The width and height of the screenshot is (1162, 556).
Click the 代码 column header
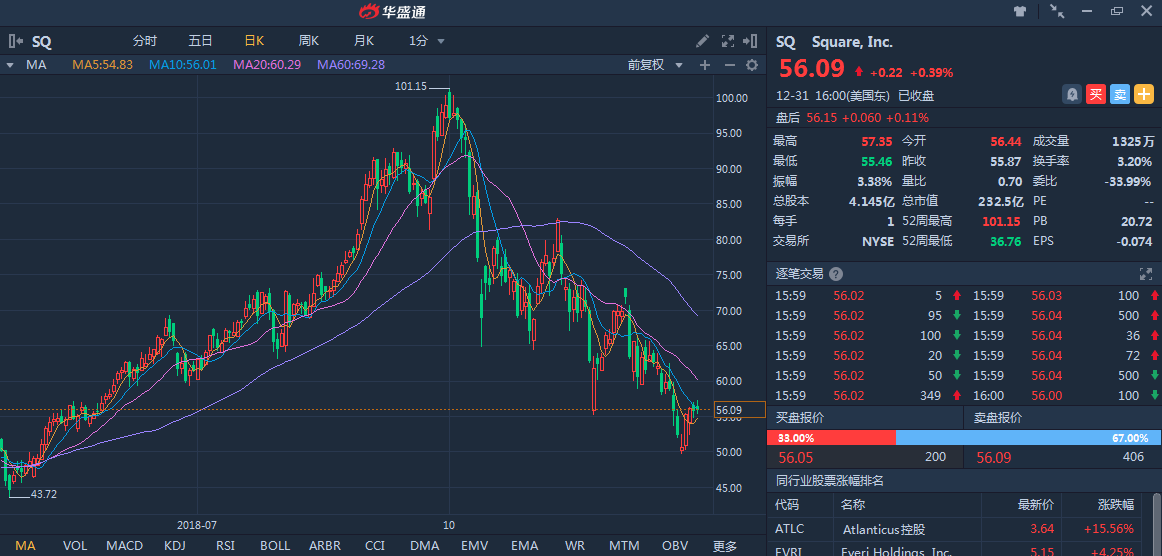pyautogui.click(x=787, y=505)
